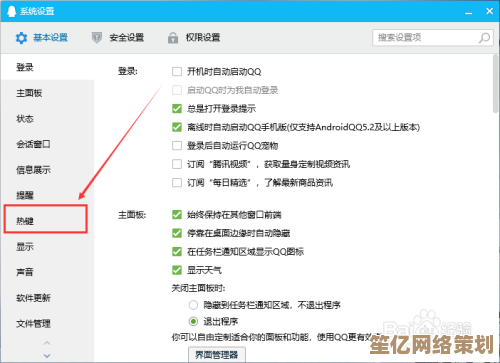Click the 登录: section label
This screenshot has width=500, height=363.
coord(128,71)
